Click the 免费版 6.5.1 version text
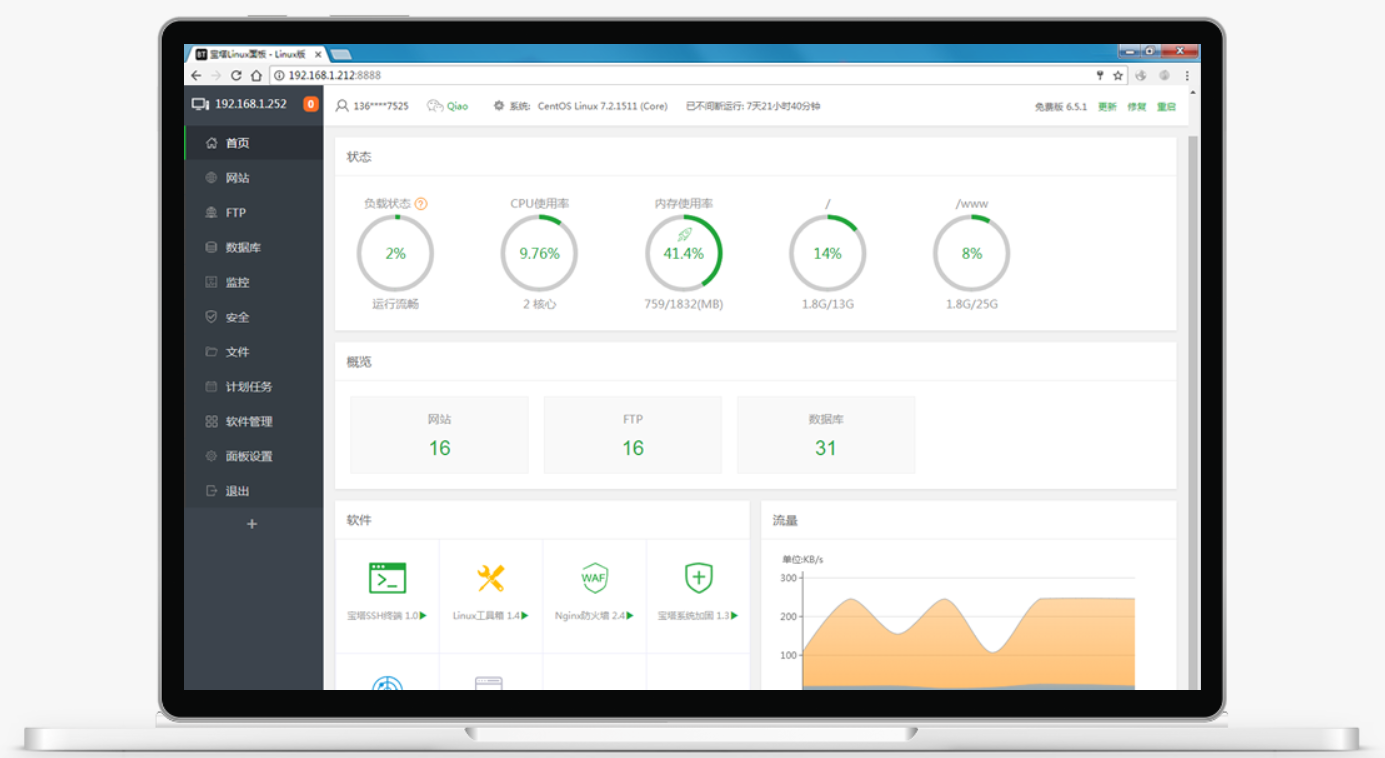Screen dimensions: 1385x758 pyautogui.click(x=1061, y=107)
